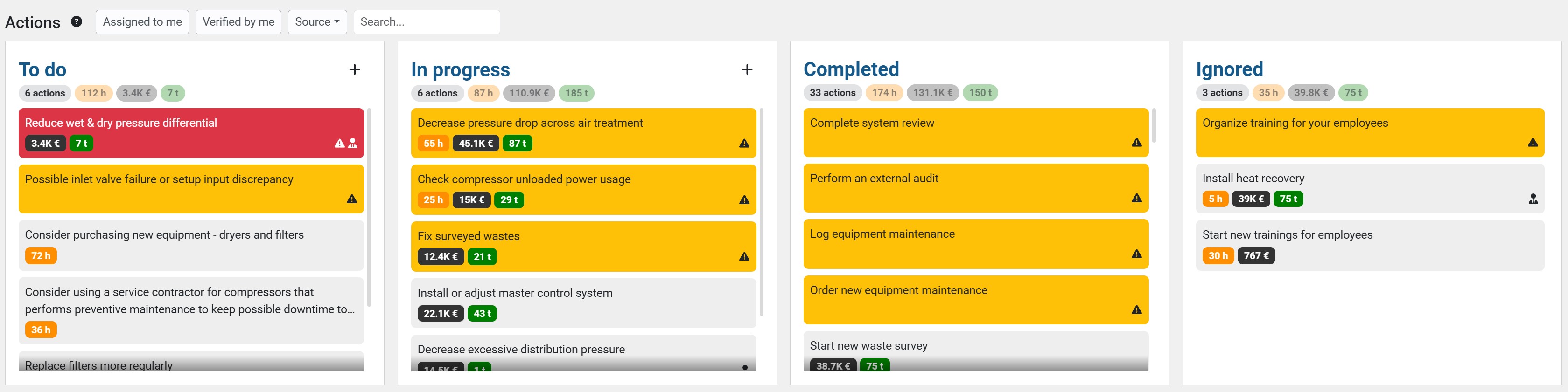Screen dimensions: 1568x392
Task: Toggle the Verified by me filter
Action: 238,22
